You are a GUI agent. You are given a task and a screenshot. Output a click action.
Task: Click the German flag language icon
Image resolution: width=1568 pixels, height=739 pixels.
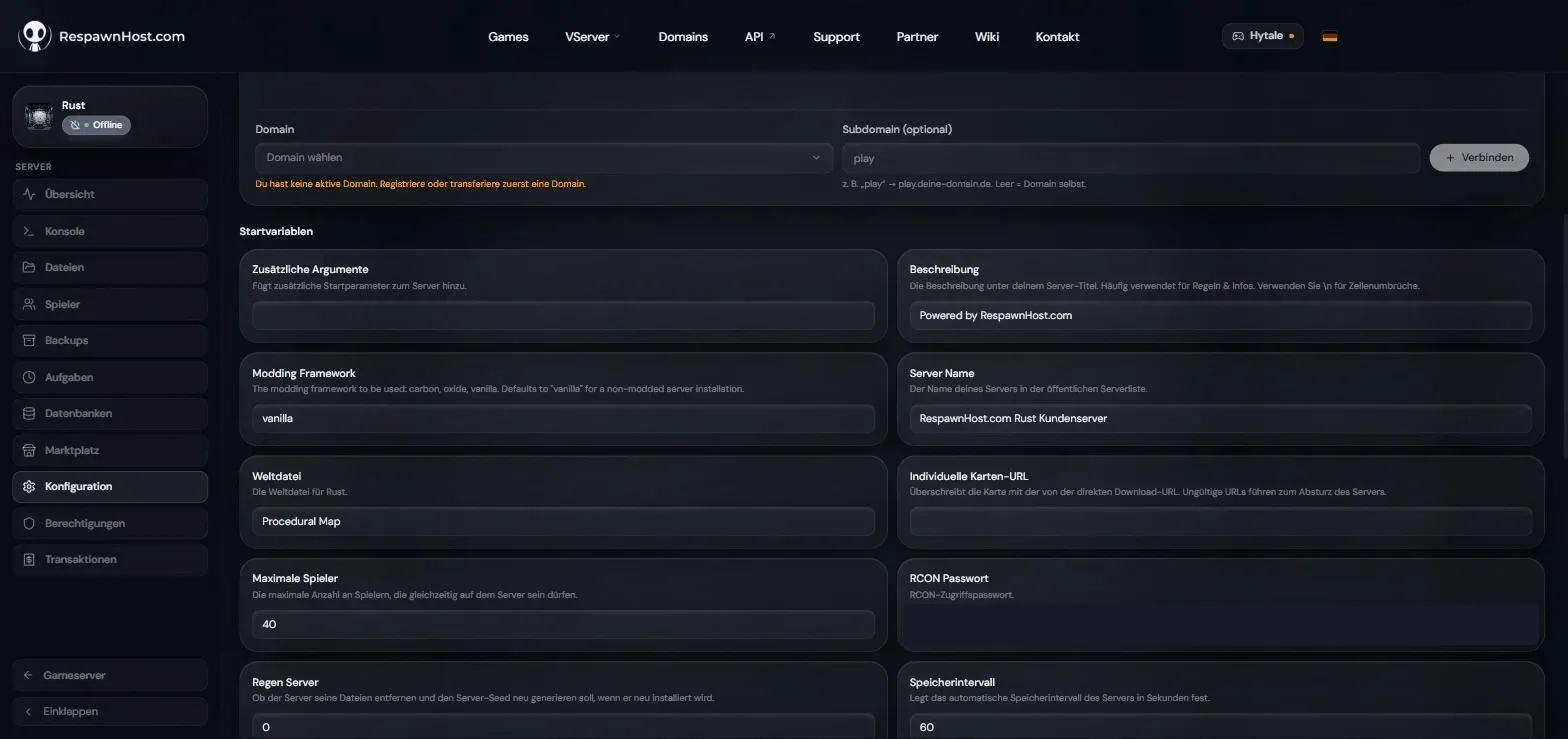point(1329,37)
